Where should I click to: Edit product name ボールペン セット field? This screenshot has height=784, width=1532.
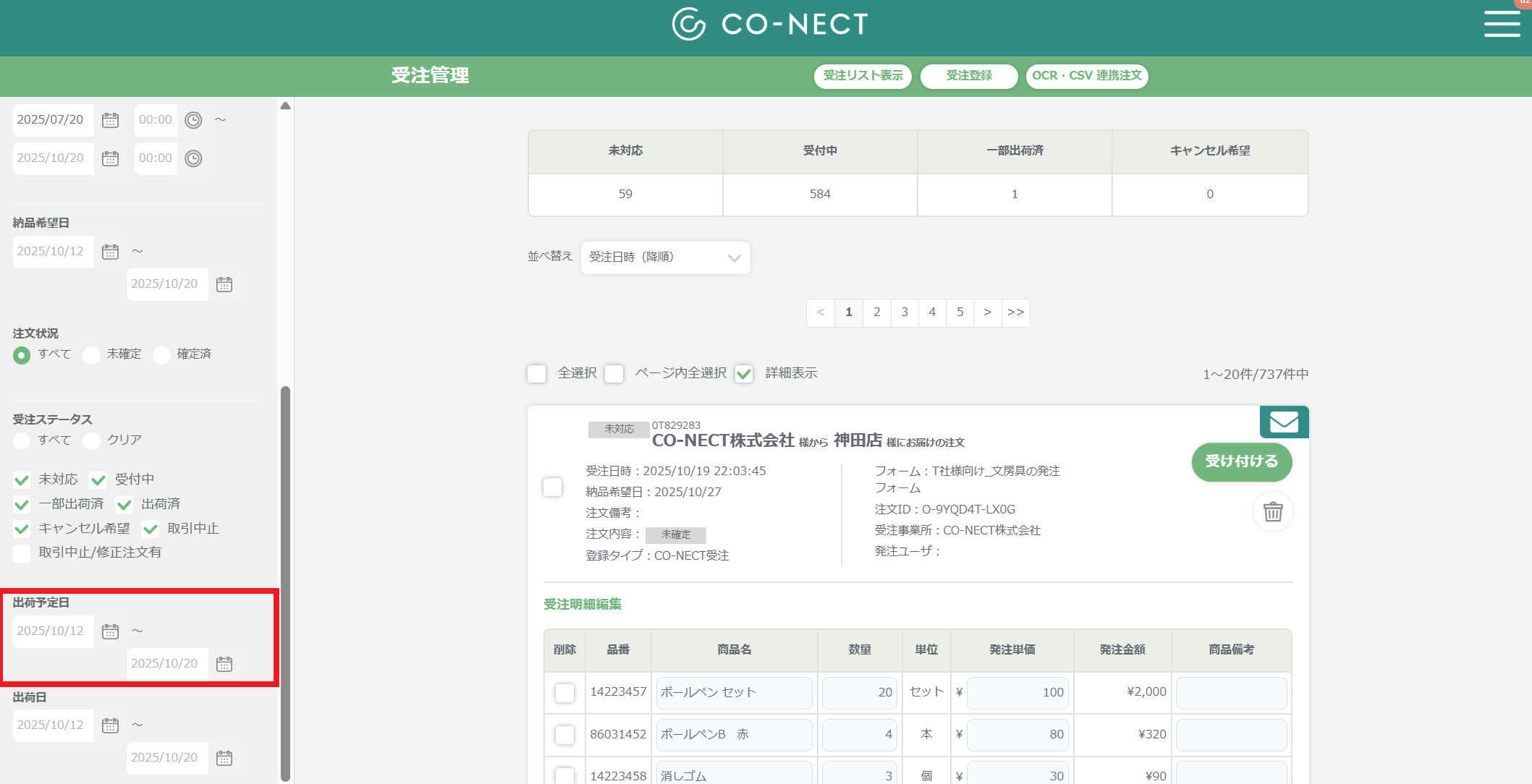pos(734,693)
